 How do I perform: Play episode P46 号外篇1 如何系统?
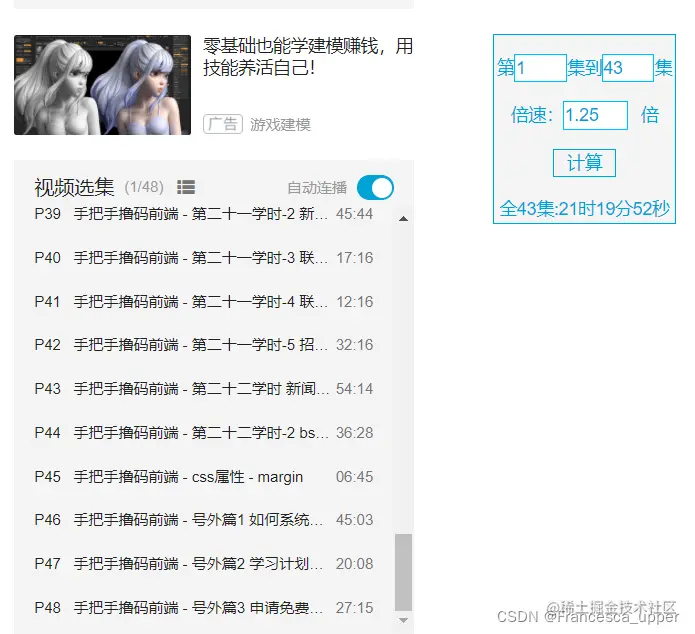tap(204, 520)
